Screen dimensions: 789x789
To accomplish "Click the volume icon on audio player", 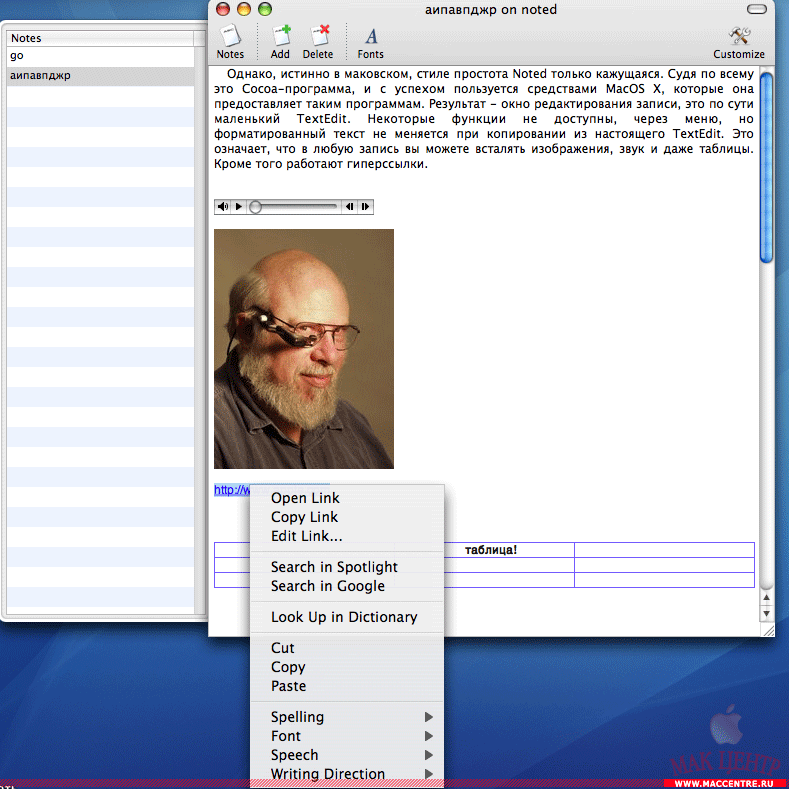I will click(222, 206).
